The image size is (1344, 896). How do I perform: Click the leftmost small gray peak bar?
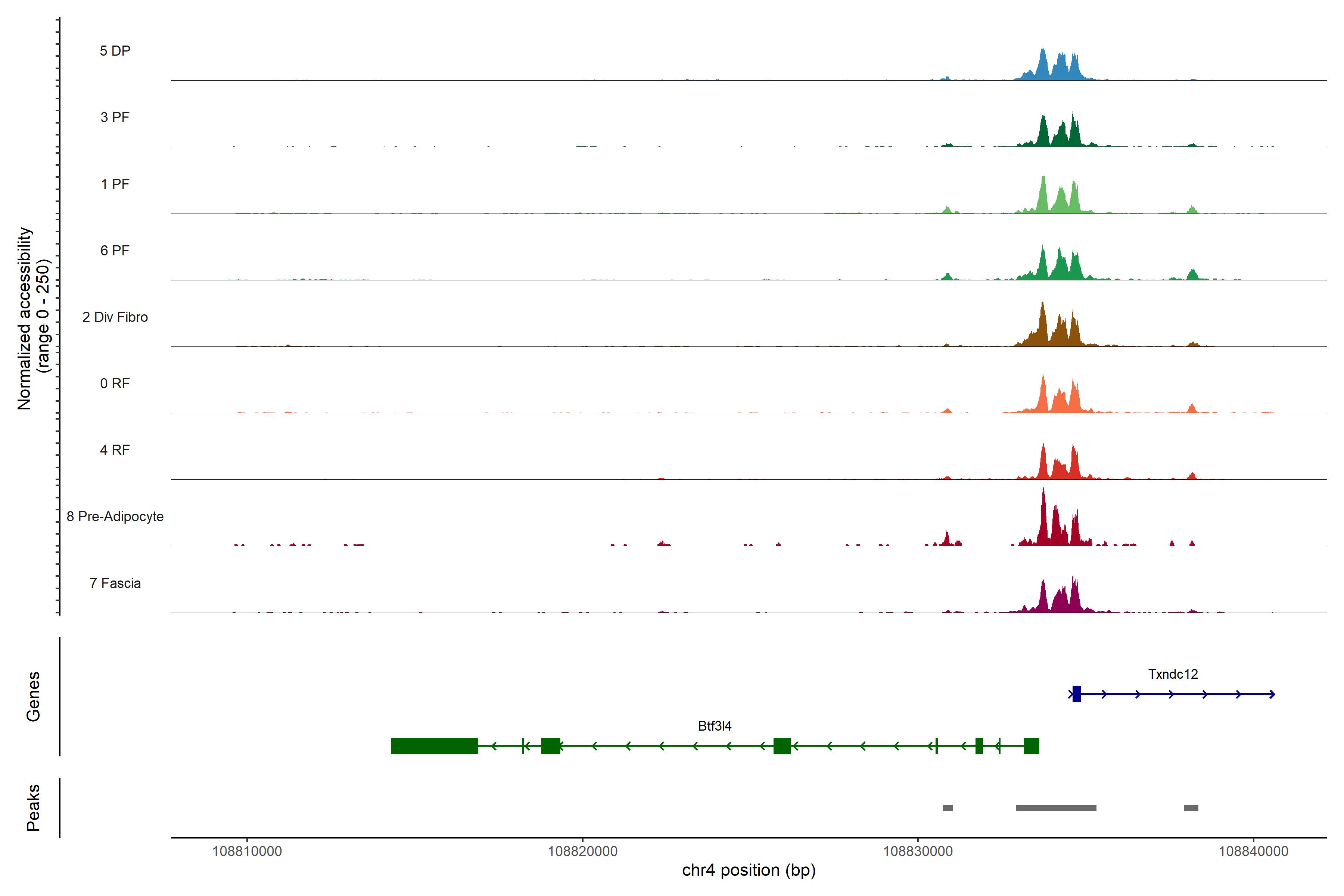pos(948,808)
